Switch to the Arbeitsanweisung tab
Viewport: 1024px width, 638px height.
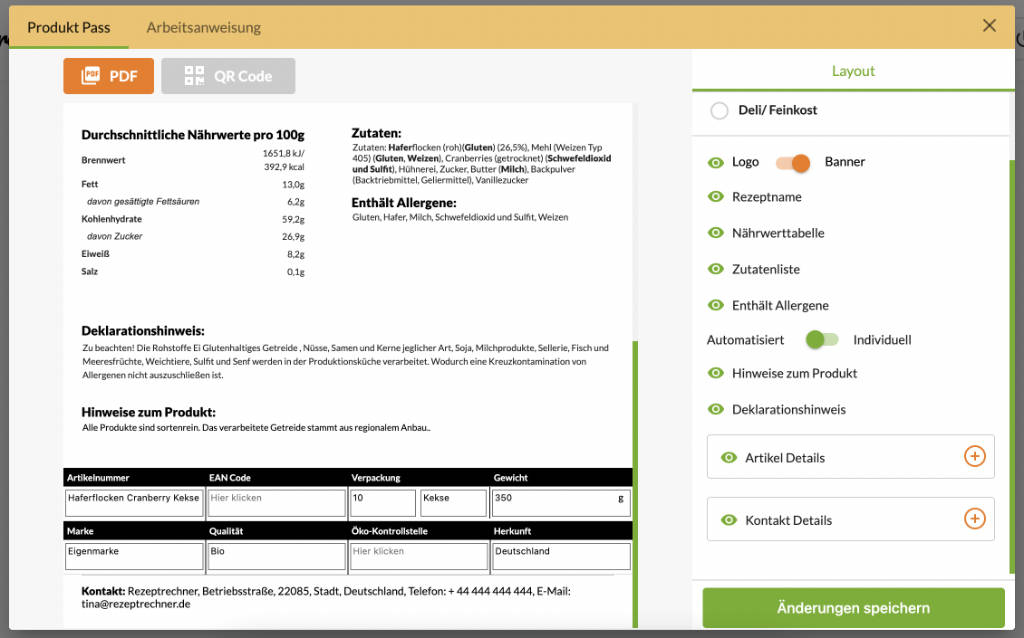tap(203, 28)
